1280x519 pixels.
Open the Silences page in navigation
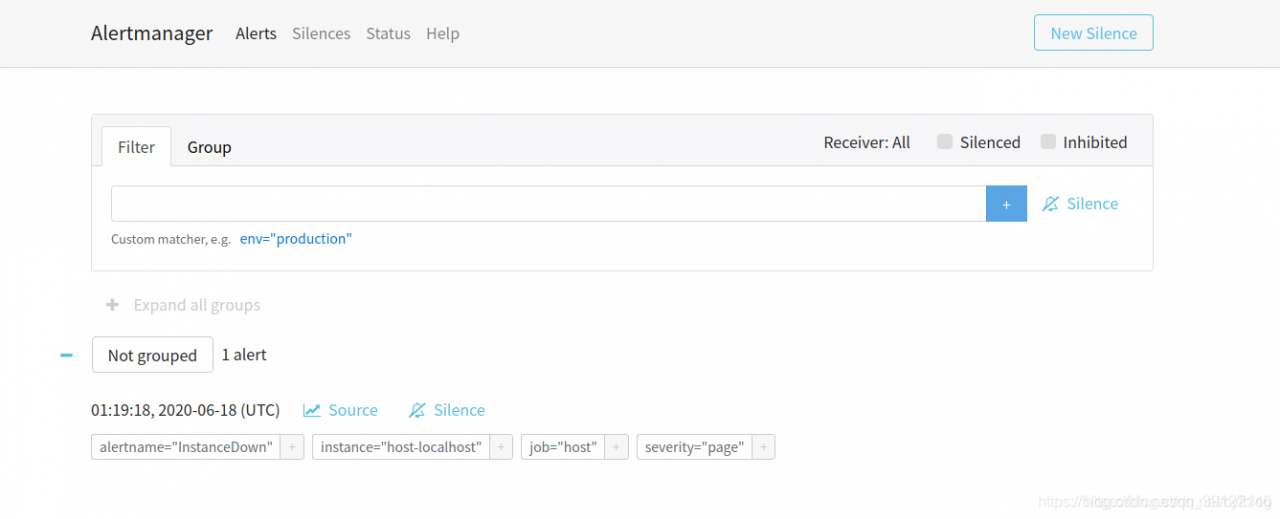click(x=321, y=33)
